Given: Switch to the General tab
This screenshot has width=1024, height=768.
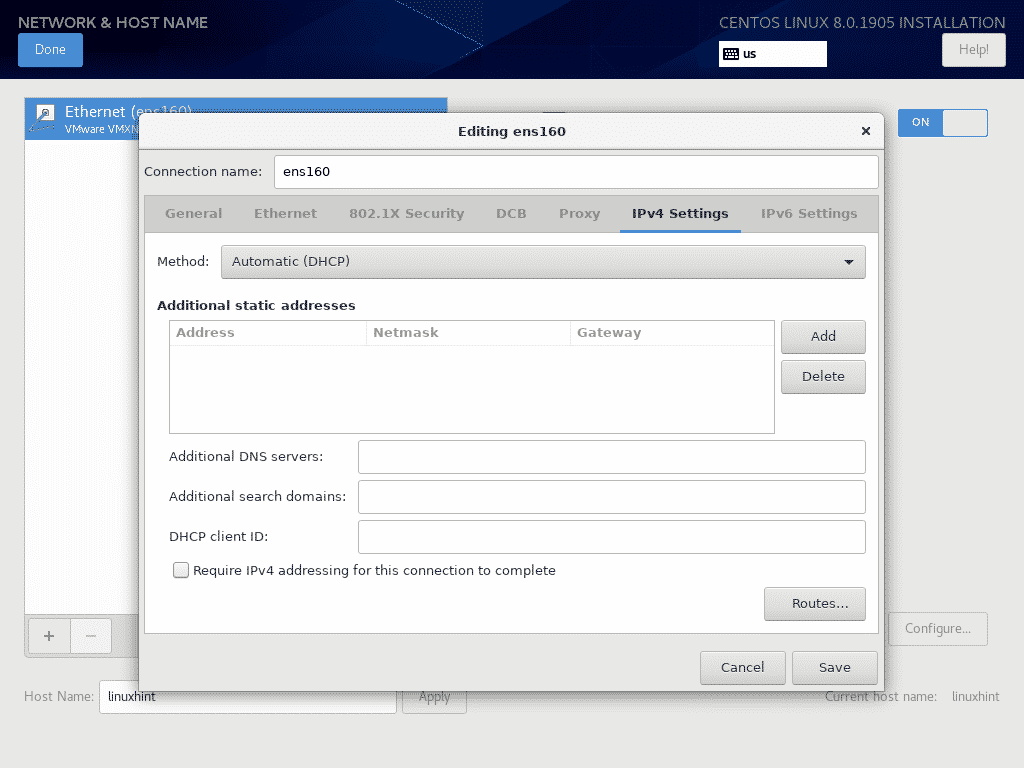Looking at the screenshot, I should [194, 213].
